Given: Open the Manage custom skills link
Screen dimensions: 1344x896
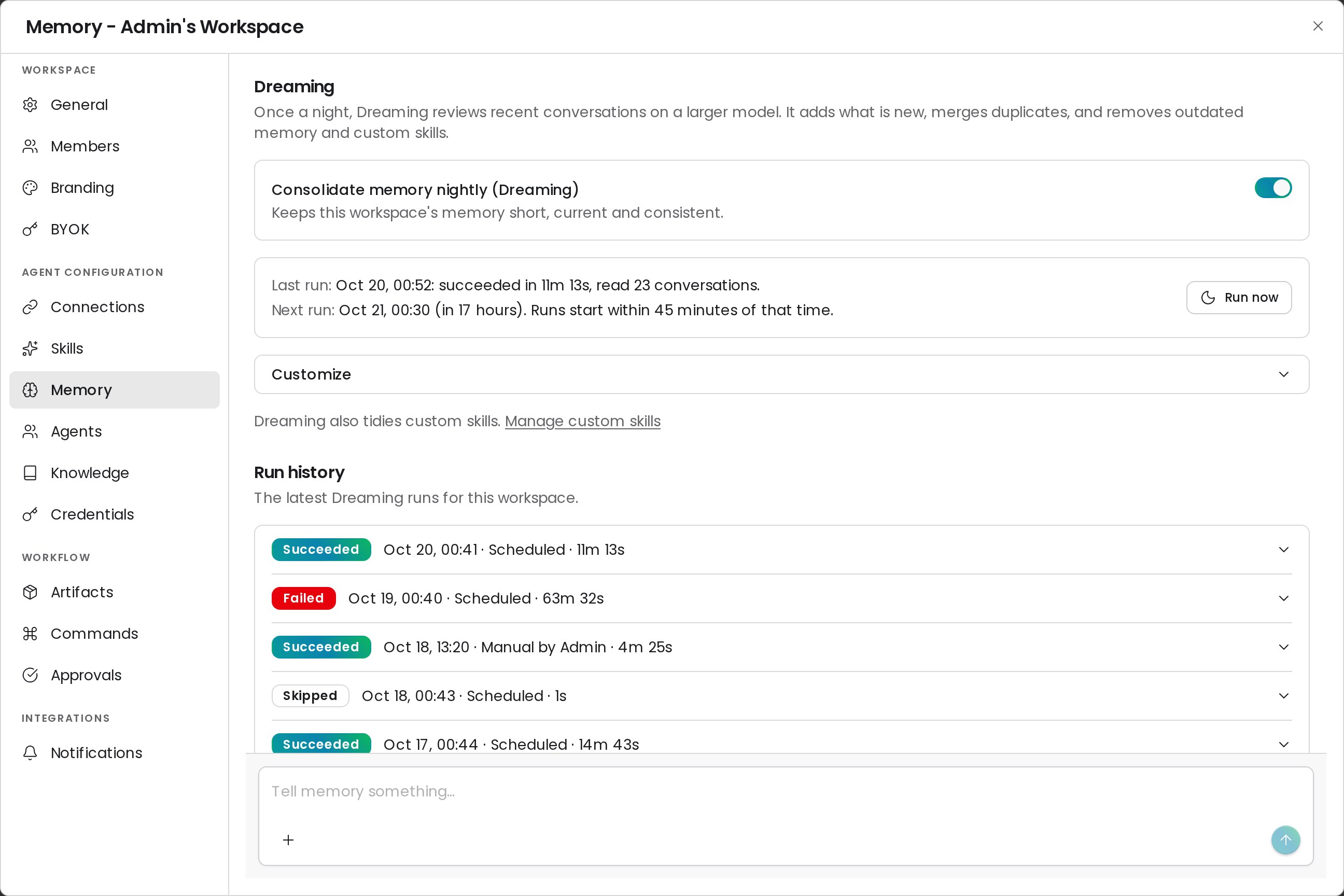Looking at the screenshot, I should (x=582, y=421).
